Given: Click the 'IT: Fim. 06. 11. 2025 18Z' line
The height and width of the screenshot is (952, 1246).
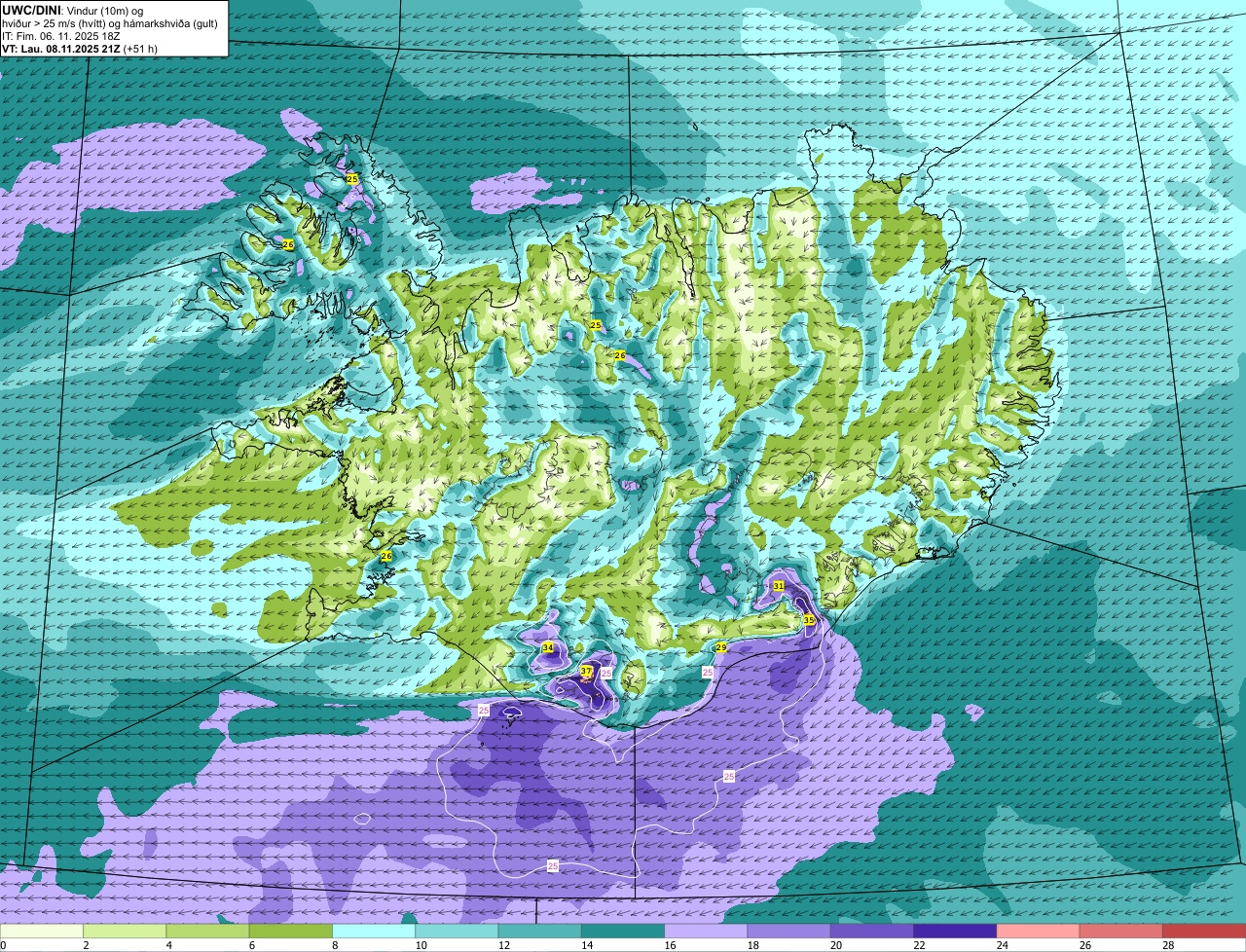Looking at the screenshot, I should tap(60, 36).
